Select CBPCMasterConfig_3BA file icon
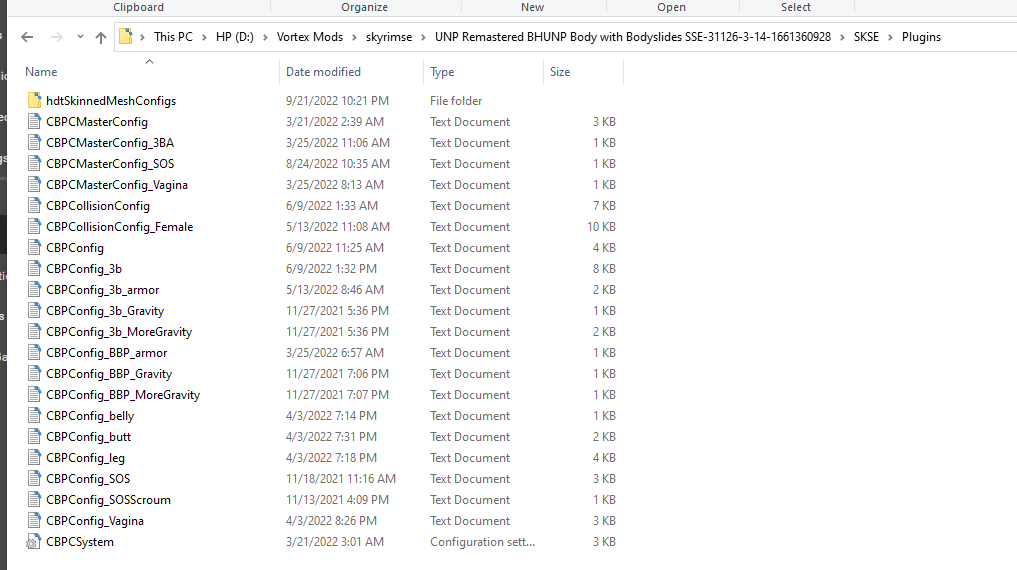 coord(34,143)
